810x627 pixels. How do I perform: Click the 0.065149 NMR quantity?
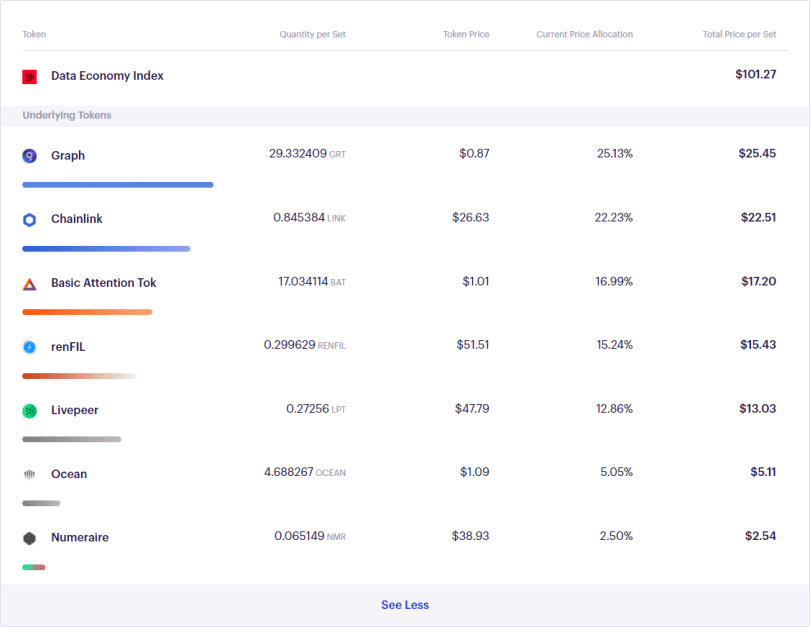click(x=310, y=536)
